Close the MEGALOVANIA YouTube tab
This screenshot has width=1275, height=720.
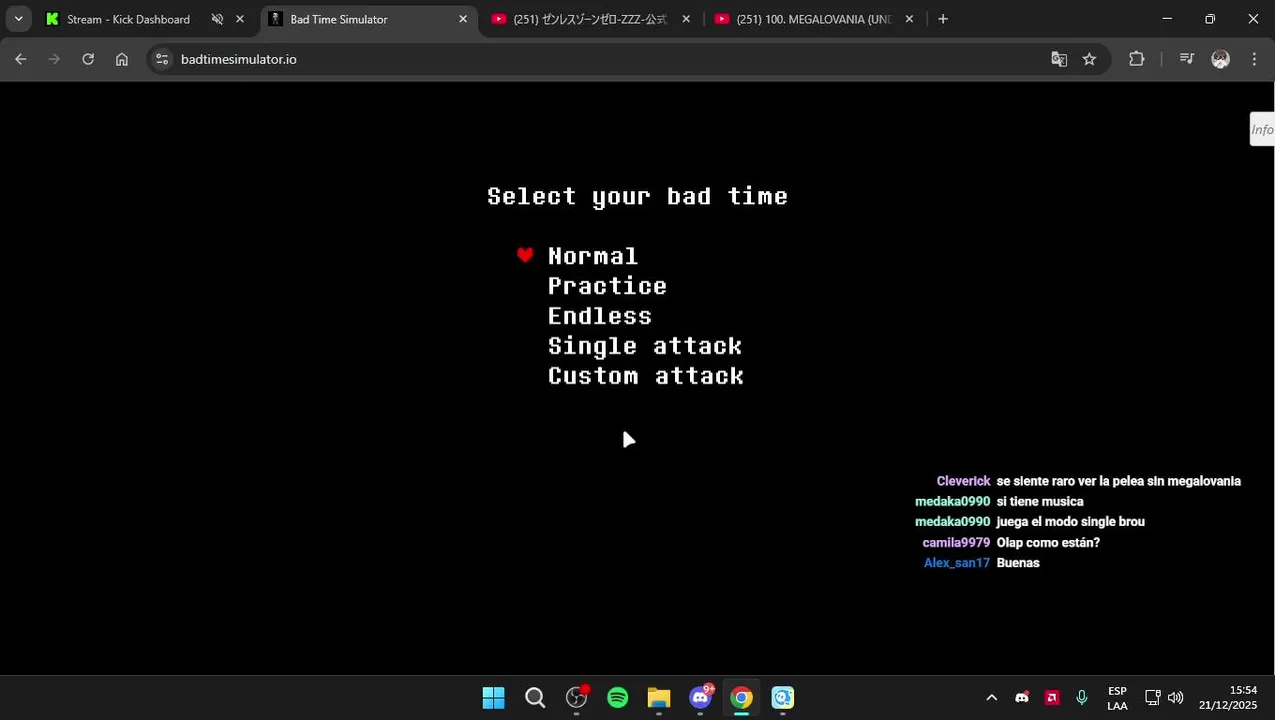909,19
